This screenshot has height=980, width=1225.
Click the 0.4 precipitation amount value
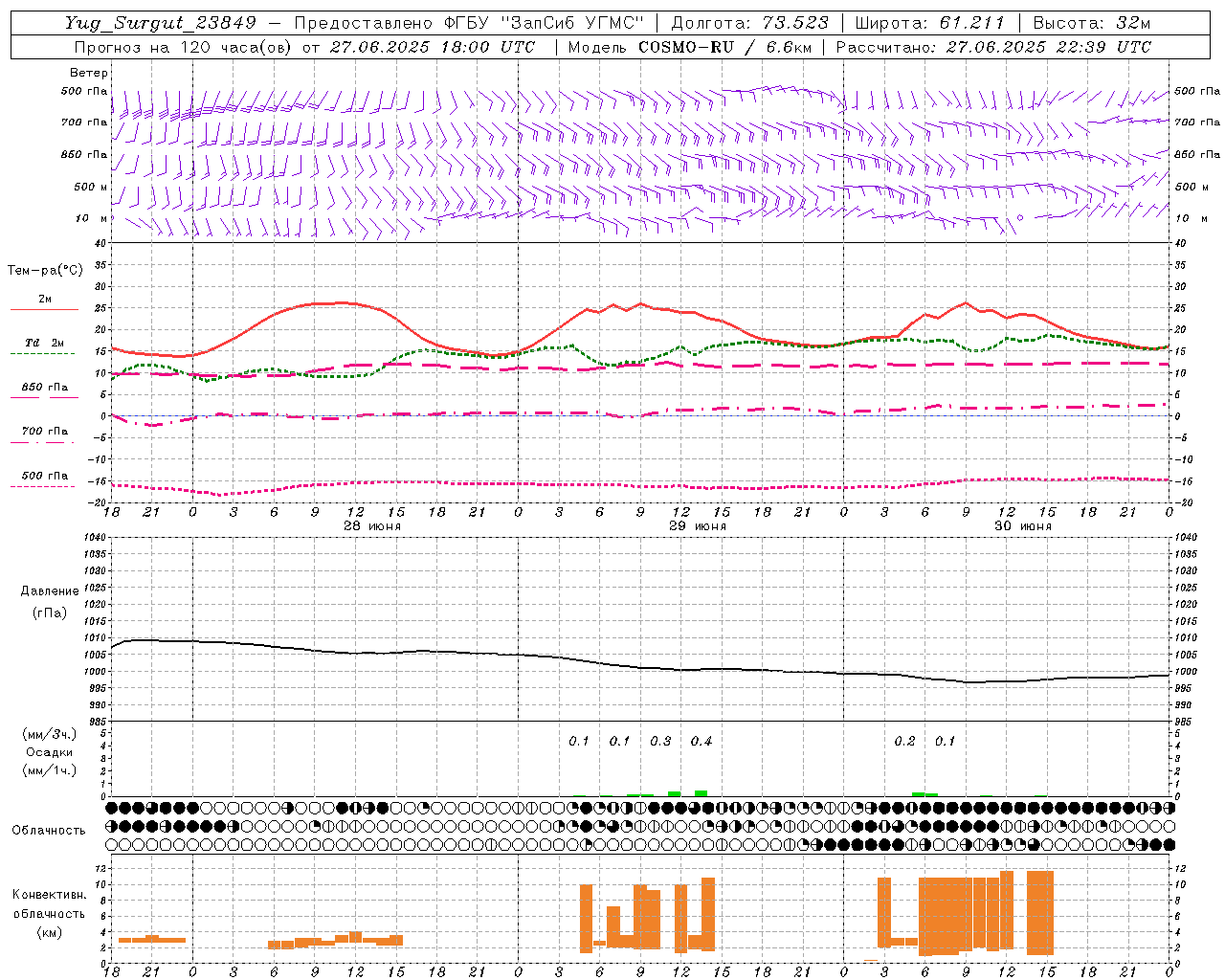click(x=702, y=742)
